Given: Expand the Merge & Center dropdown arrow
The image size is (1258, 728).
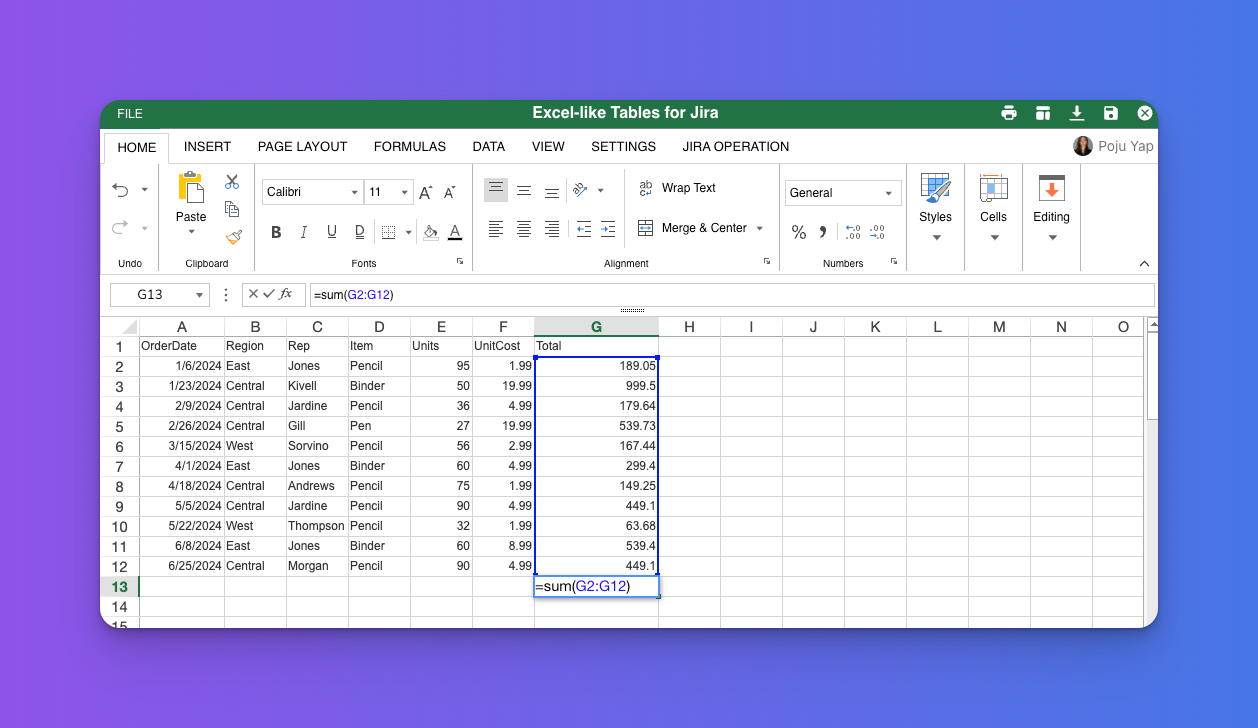Looking at the screenshot, I should 759,229.
